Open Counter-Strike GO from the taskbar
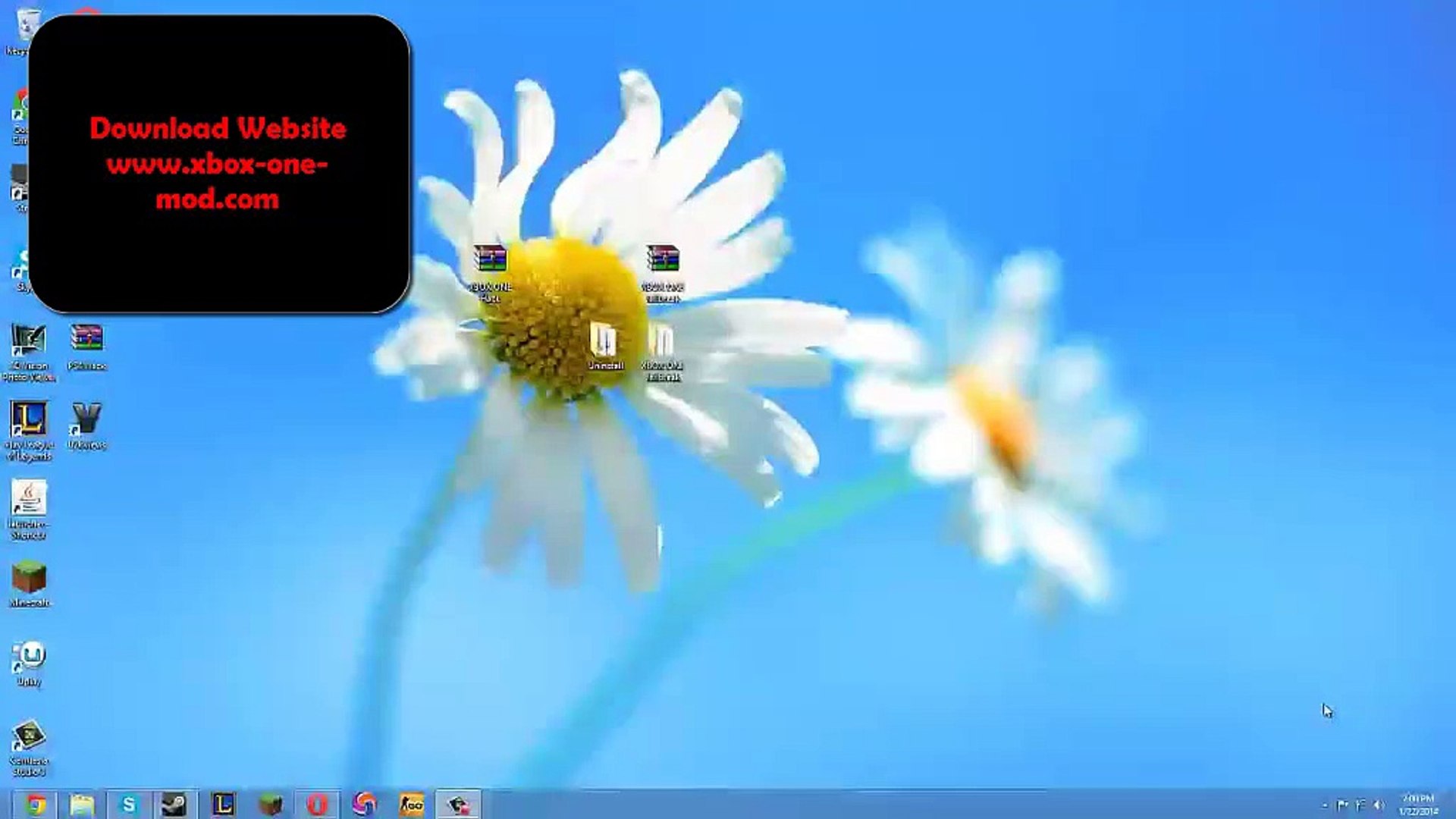 [x=411, y=804]
